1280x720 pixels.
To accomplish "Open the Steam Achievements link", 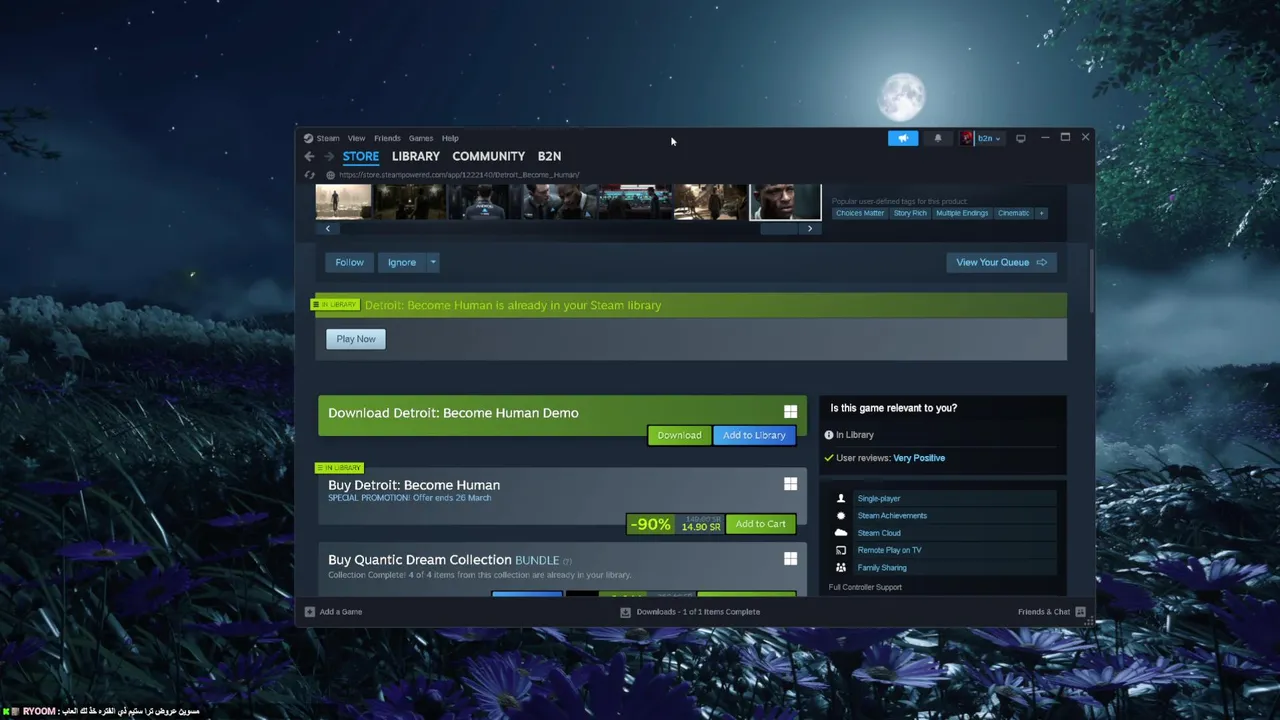I will 892,516.
